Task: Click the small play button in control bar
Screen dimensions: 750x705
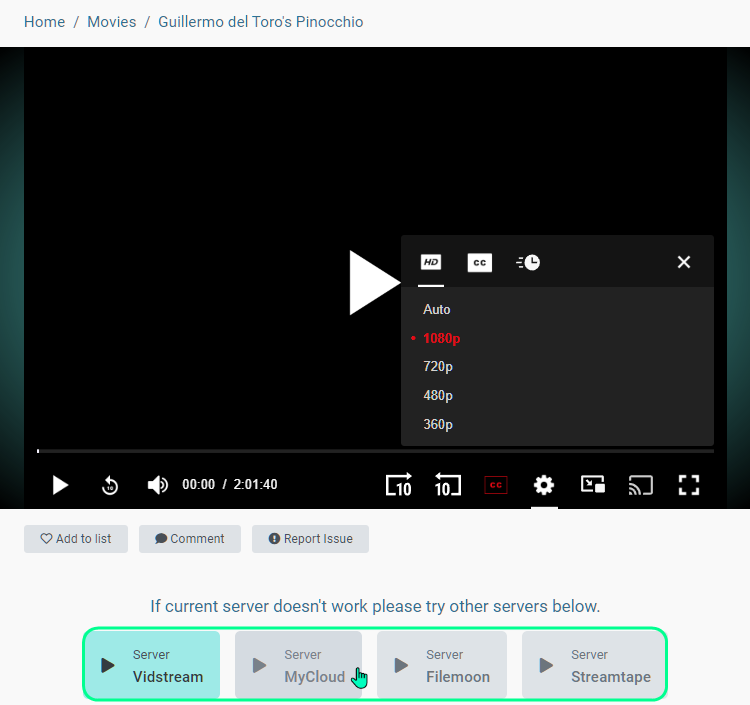Action: click(x=60, y=485)
